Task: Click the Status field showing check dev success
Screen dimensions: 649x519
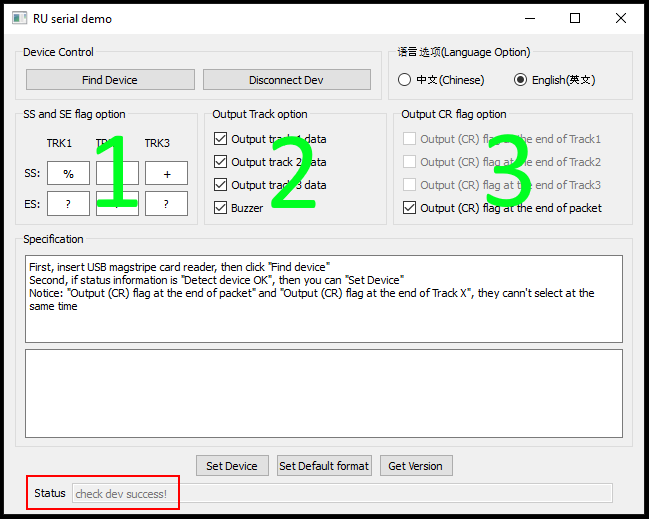Action: coord(342,493)
